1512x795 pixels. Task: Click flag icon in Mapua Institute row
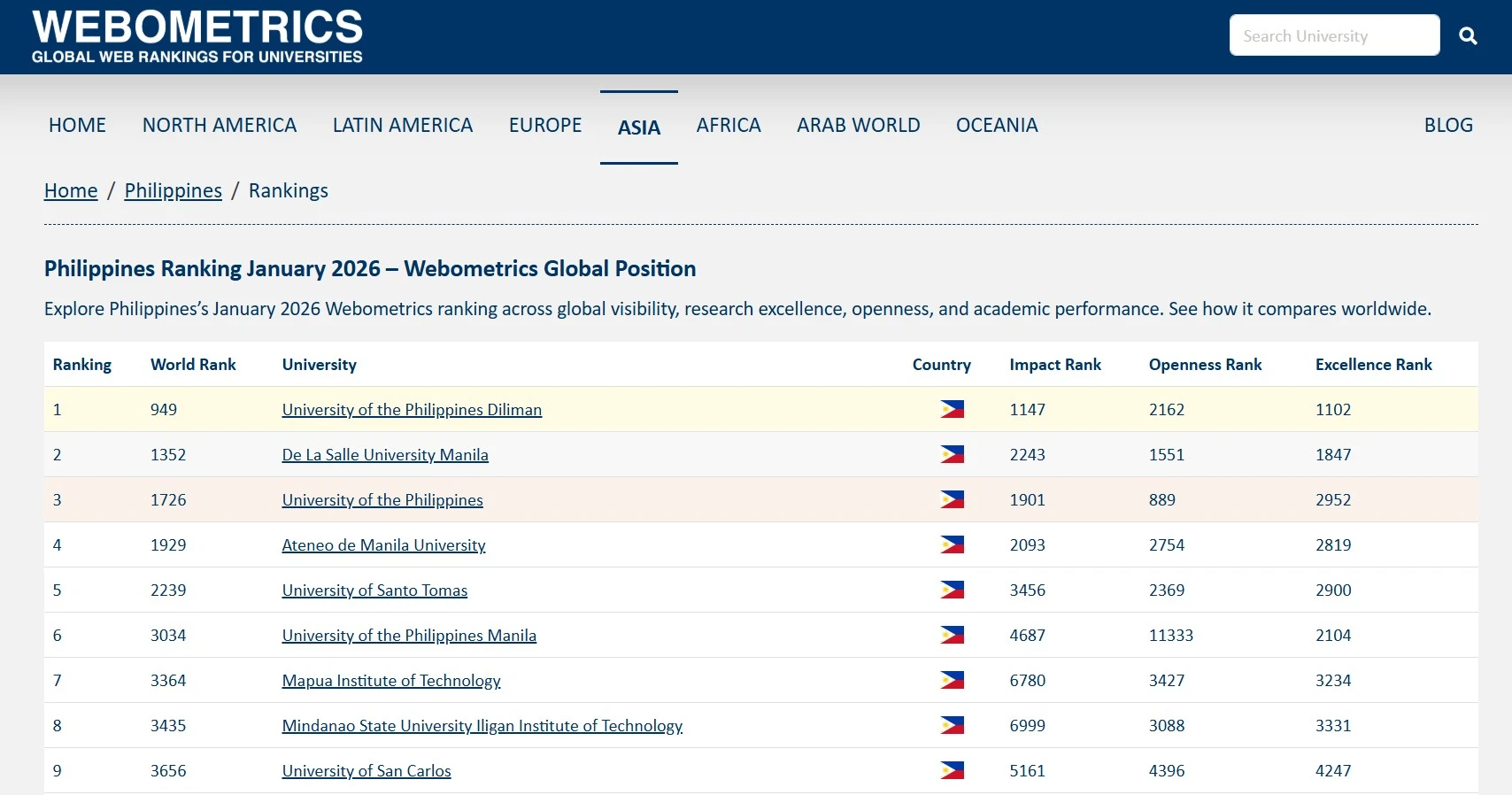click(x=953, y=680)
